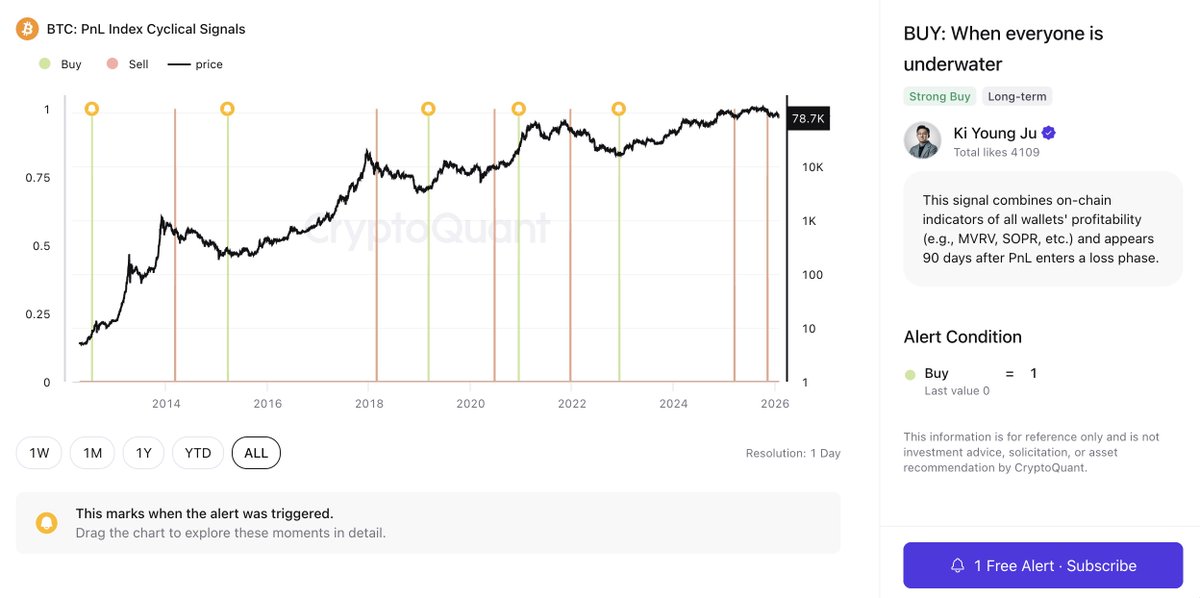Click the yellow alert marker icon in footer note
Screen dimensions: 1200x598
tap(47, 522)
